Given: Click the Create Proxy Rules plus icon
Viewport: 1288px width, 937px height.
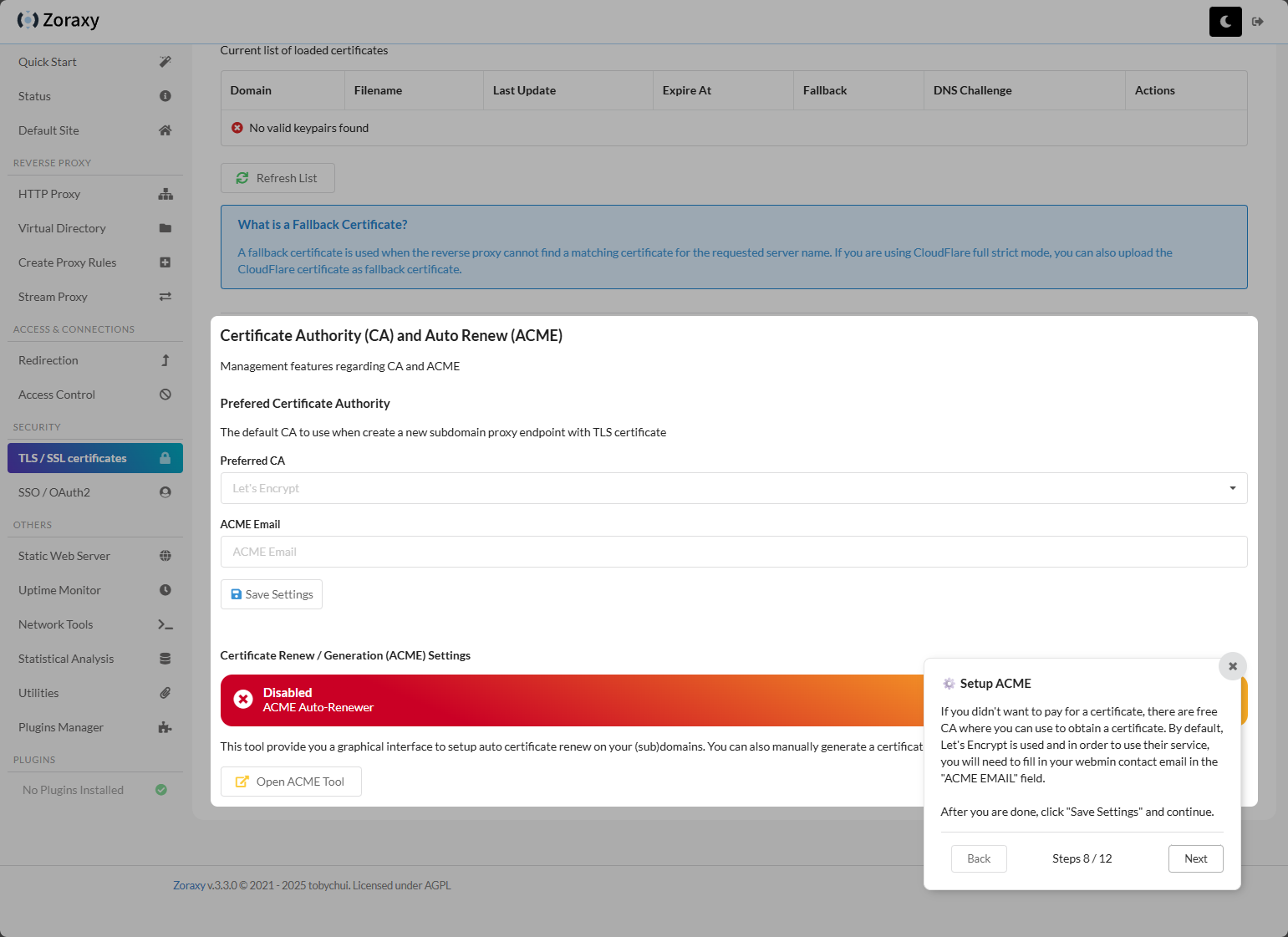Looking at the screenshot, I should click(x=165, y=262).
